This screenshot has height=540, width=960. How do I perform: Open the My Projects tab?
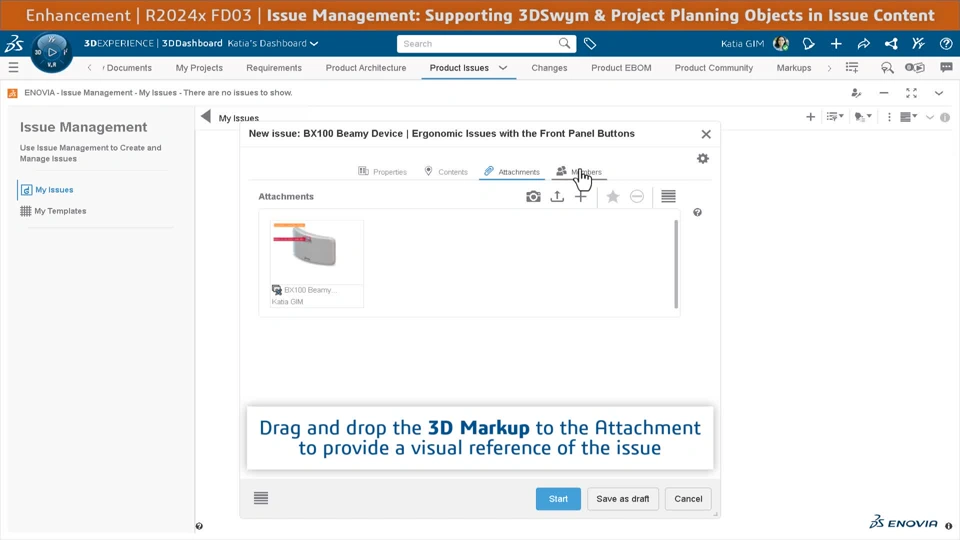(x=199, y=68)
